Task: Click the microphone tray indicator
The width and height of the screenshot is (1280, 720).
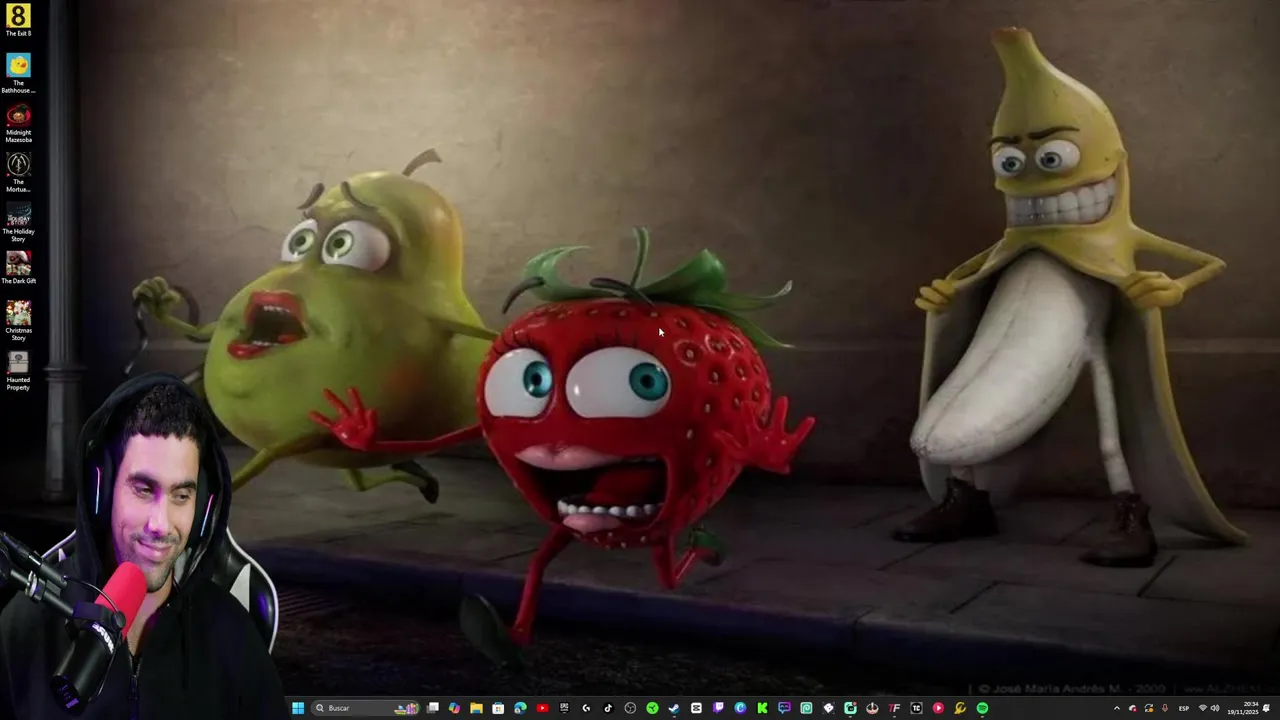Action: [1164, 708]
